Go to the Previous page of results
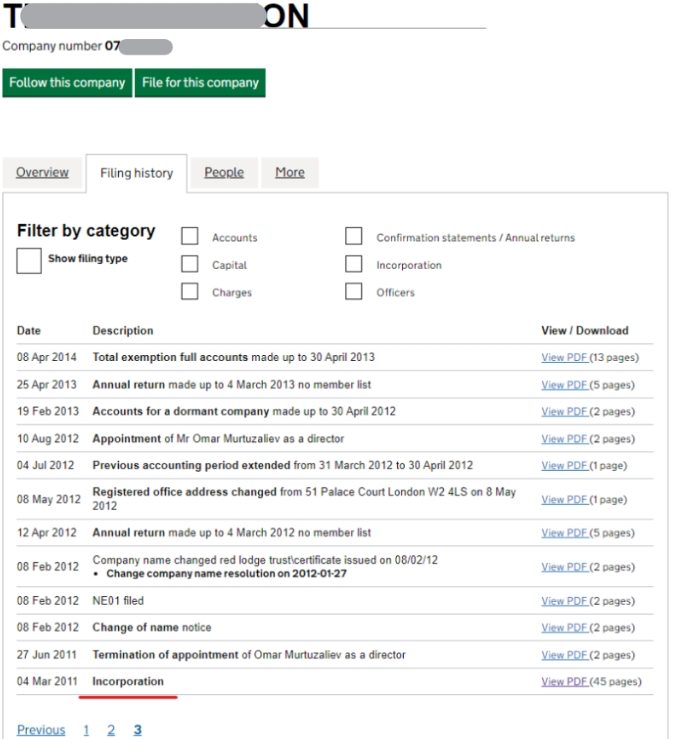This screenshot has width=675, height=739. [41, 730]
